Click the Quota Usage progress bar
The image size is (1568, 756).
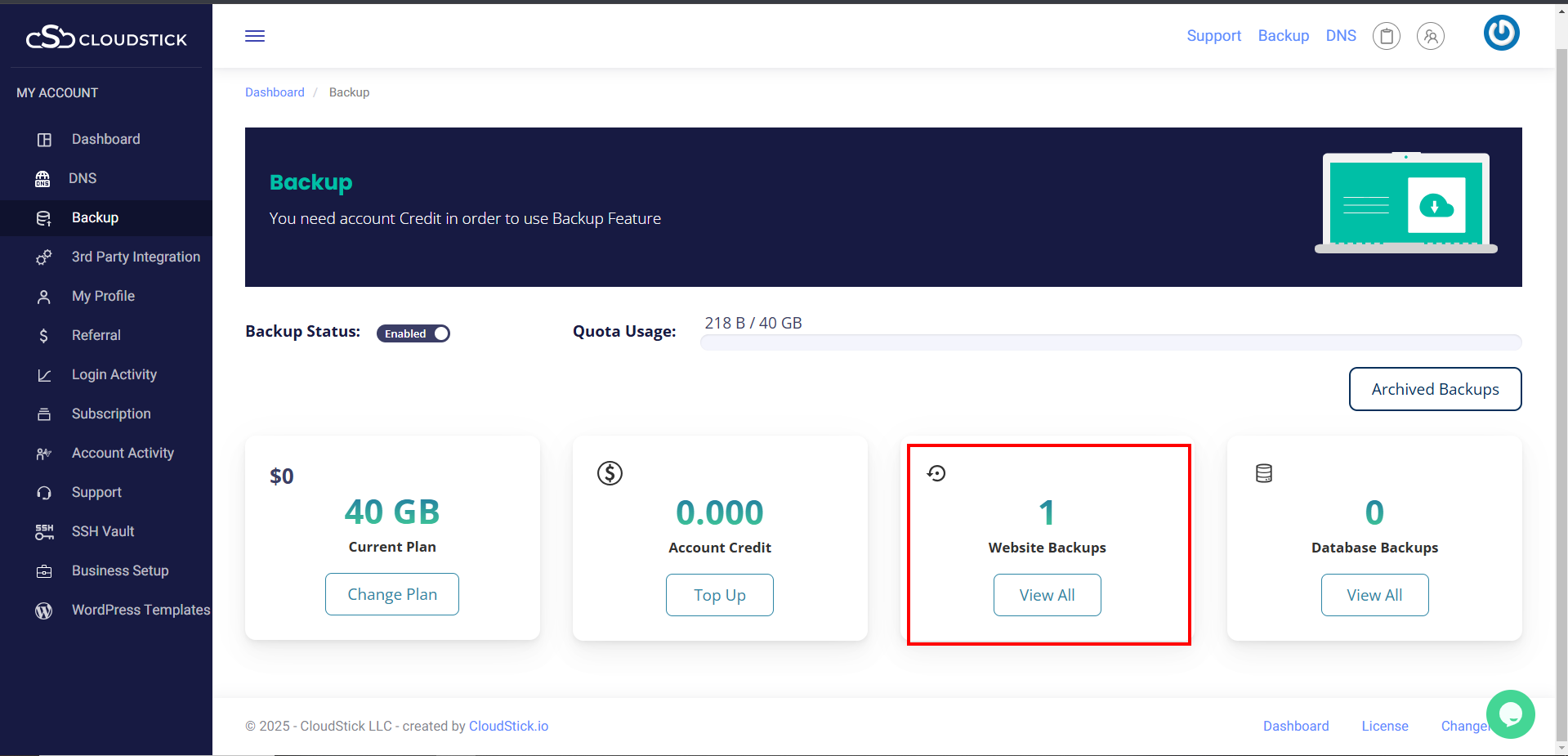1110,342
